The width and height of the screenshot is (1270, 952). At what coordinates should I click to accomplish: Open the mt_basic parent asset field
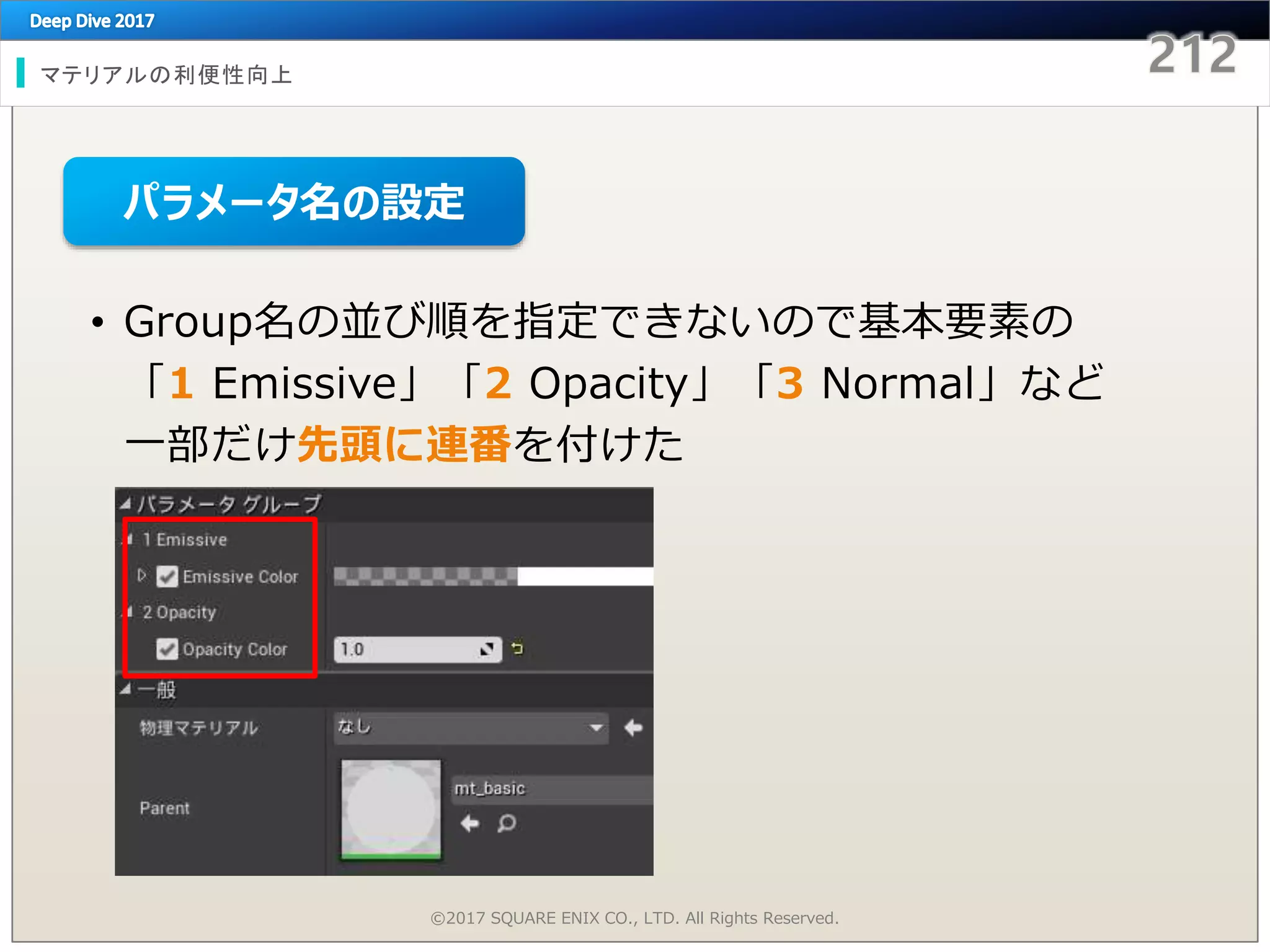pyautogui.click(x=552, y=789)
